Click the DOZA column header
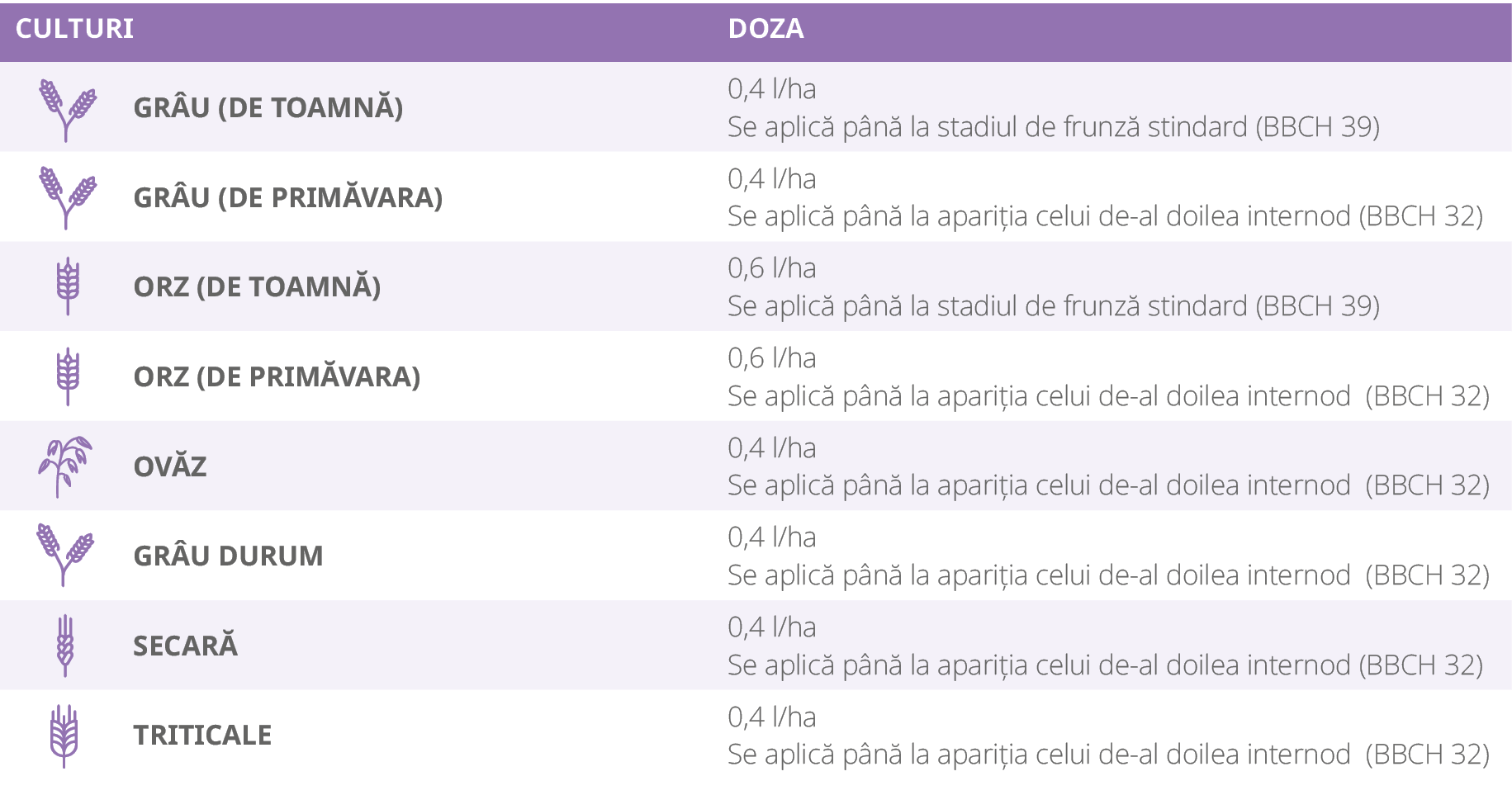Image resolution: width=1512 pixels, height=795 pixels. (765, 29)
